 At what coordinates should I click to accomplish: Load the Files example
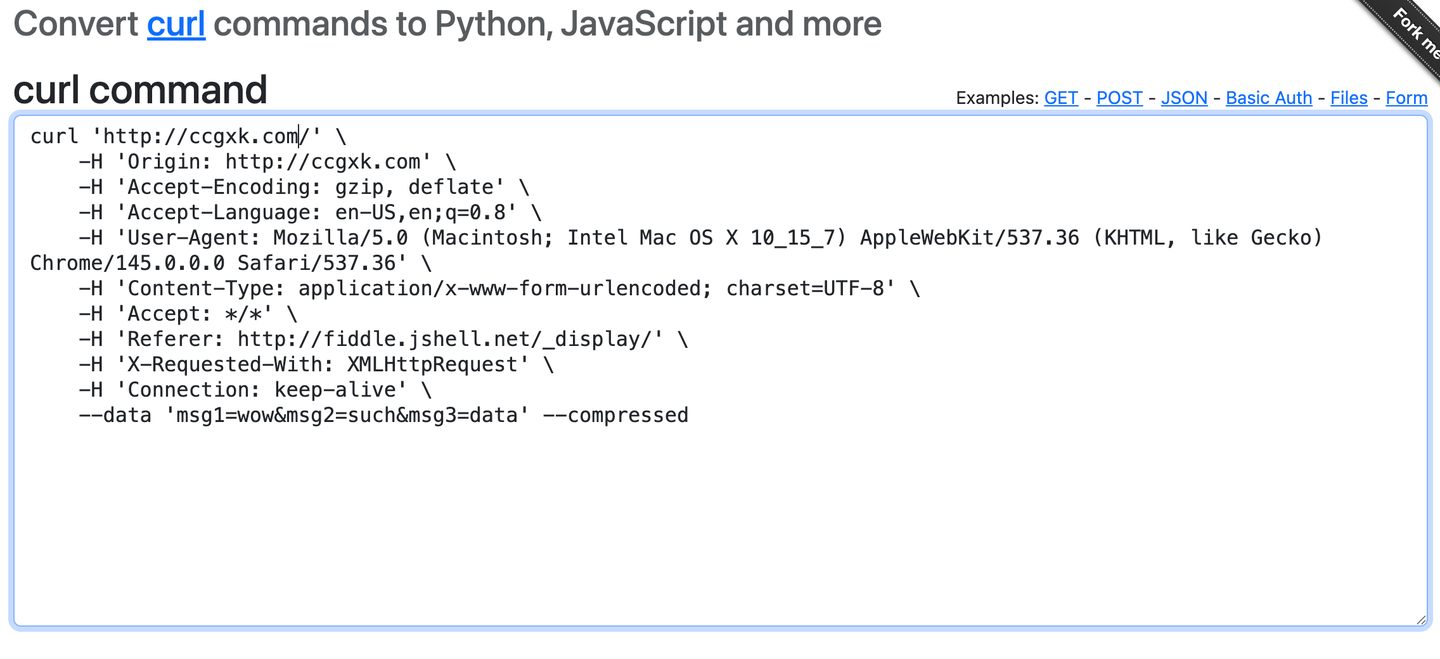tap(1348, 98)
